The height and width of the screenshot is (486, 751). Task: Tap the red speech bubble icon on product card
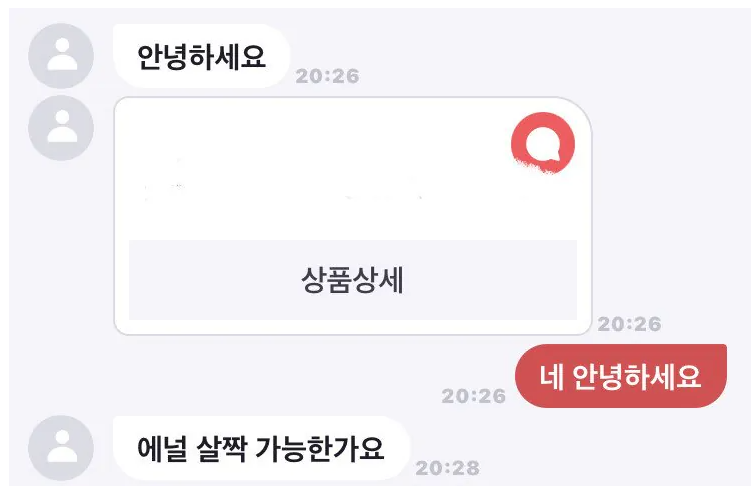543,143
